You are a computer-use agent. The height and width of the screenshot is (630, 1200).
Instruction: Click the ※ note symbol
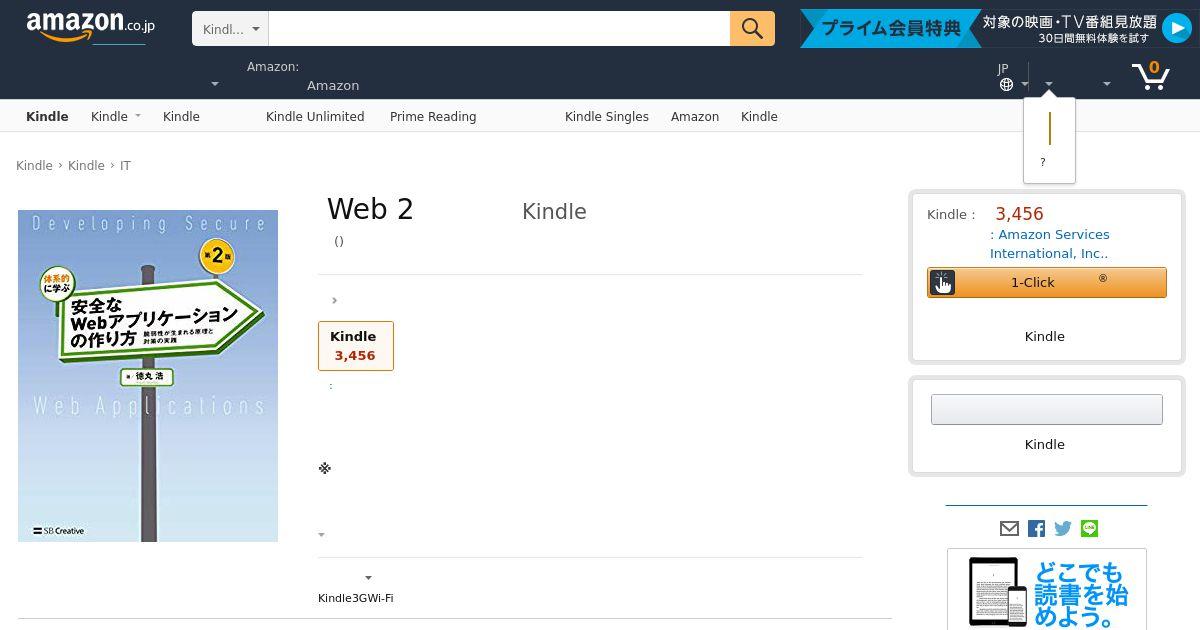coord(324,468)
